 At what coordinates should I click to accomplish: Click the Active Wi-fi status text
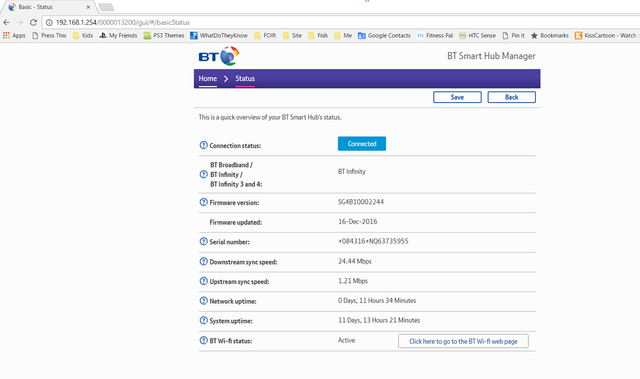coord(346,340)
